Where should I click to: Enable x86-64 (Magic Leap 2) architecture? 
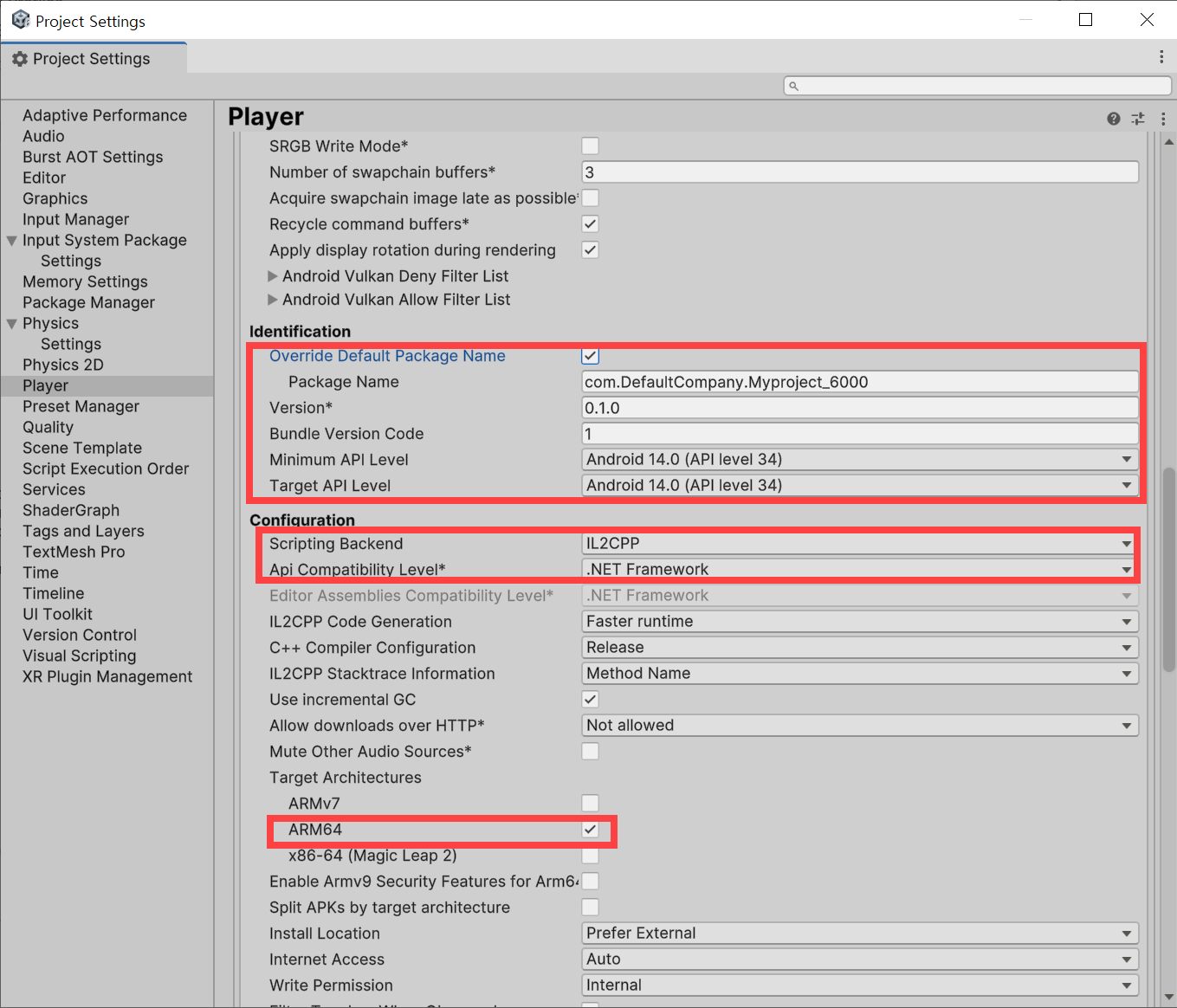(591, 856)
